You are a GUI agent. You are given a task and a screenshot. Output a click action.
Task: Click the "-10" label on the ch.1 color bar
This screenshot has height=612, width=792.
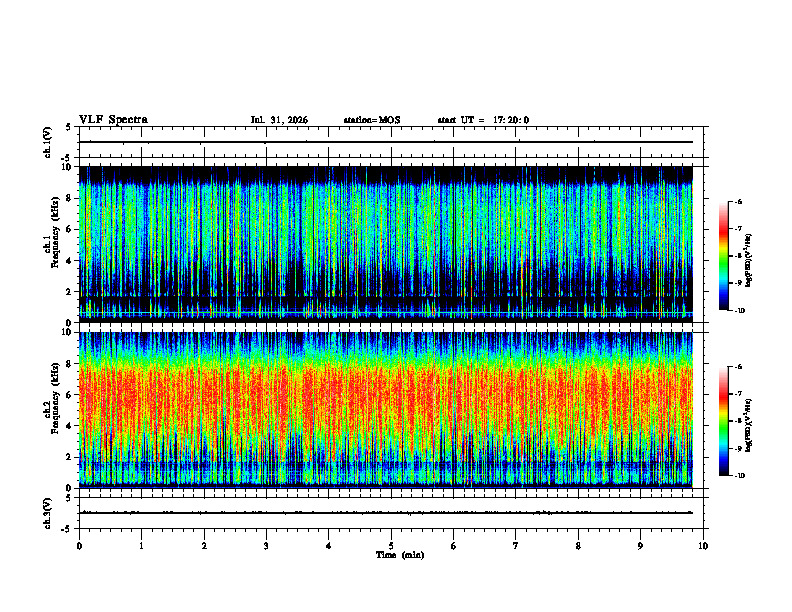coord(739,311)
